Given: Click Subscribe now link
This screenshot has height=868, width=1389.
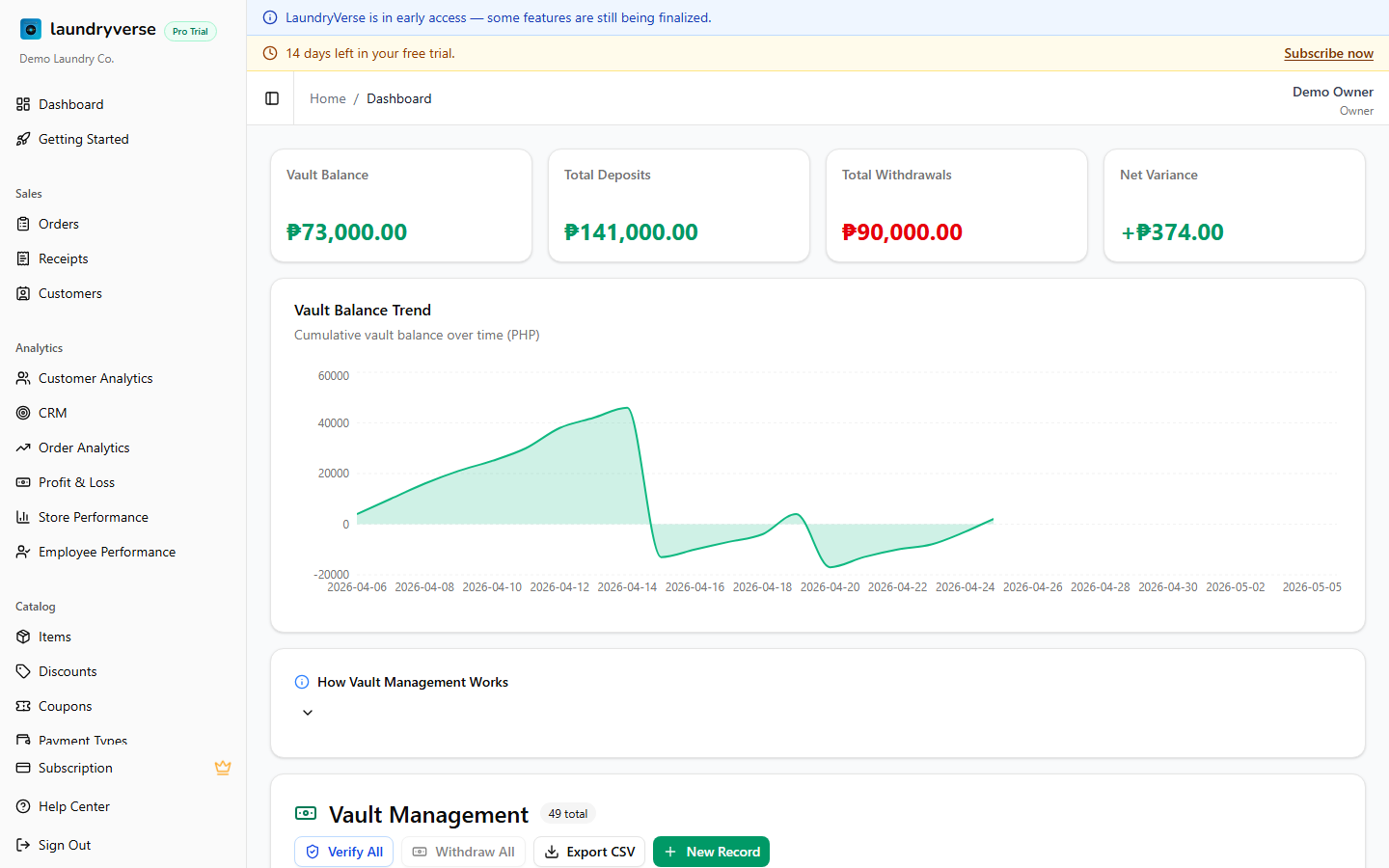Looking at the screenshot, I should click(1328, 53).
